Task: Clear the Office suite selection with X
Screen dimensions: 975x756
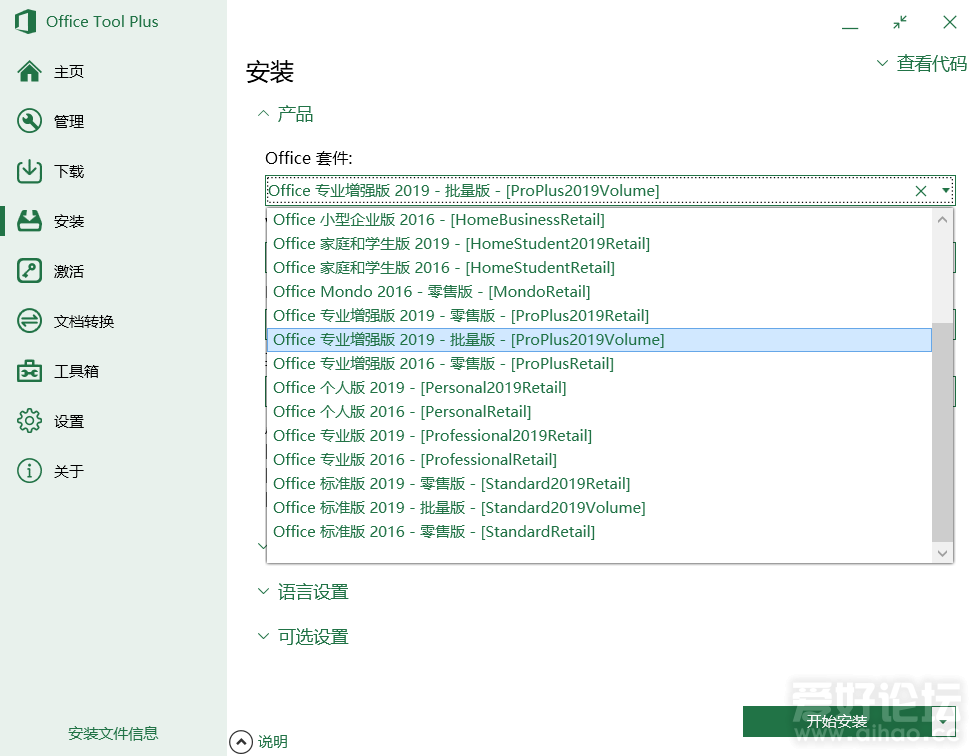Action: [x=921, y=191]
